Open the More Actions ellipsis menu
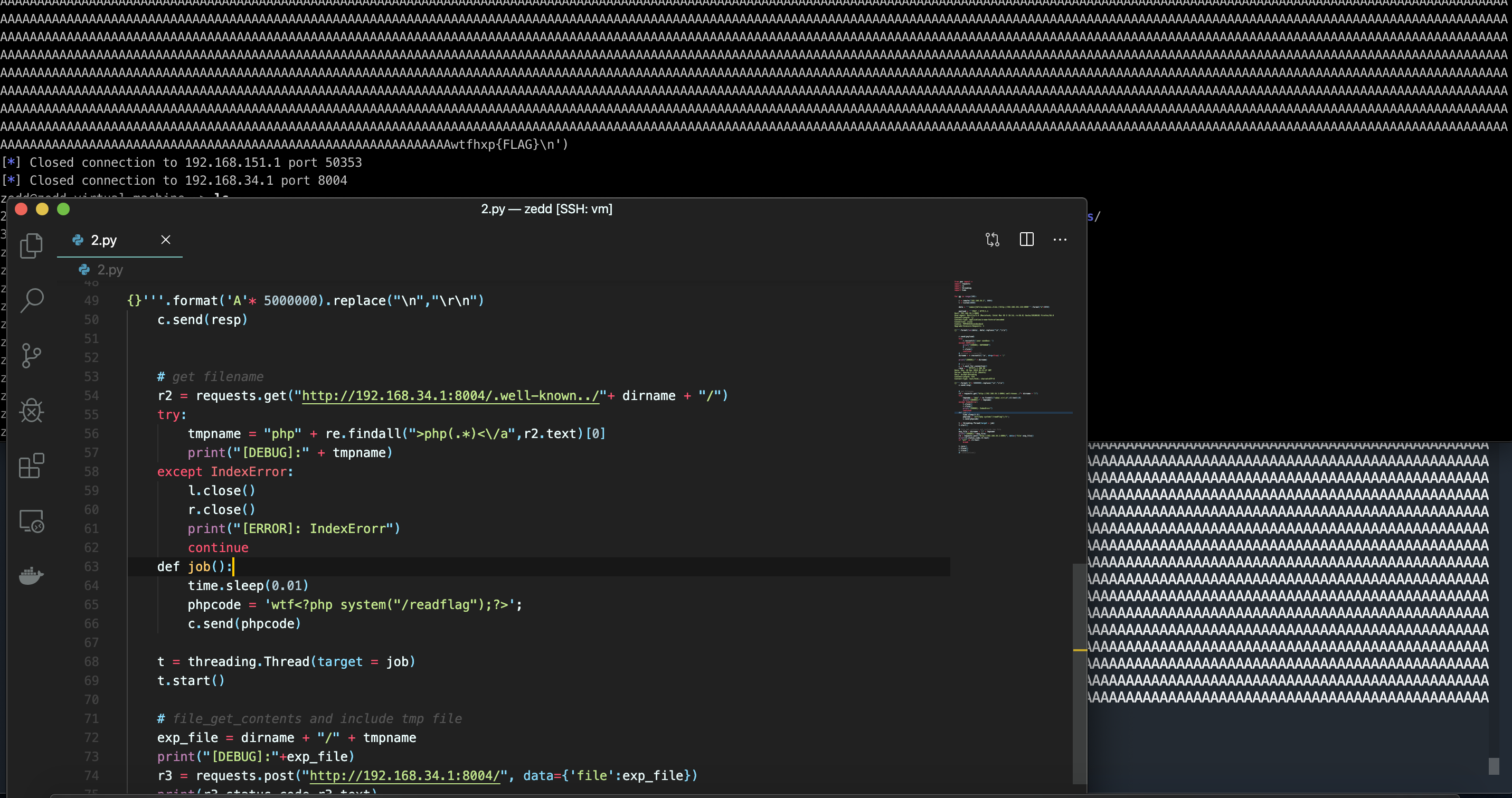Image resolution: width=1512 pixels, height=798 pixels. coord(1060,240)
